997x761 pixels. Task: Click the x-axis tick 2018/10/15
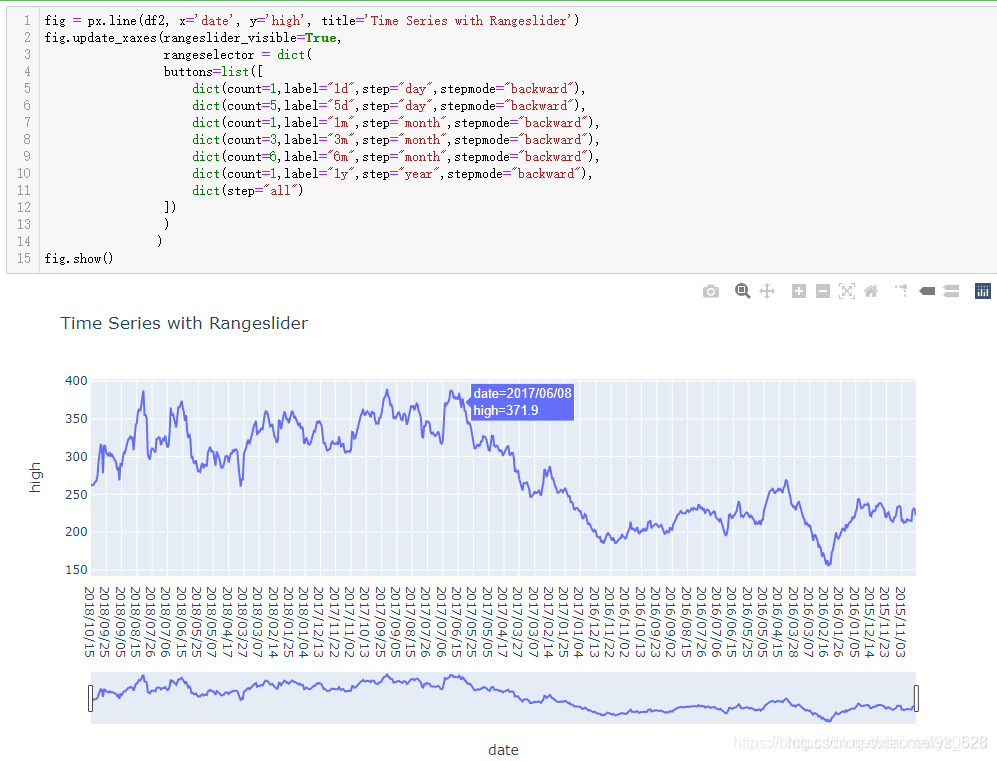[x=90, y=622]
